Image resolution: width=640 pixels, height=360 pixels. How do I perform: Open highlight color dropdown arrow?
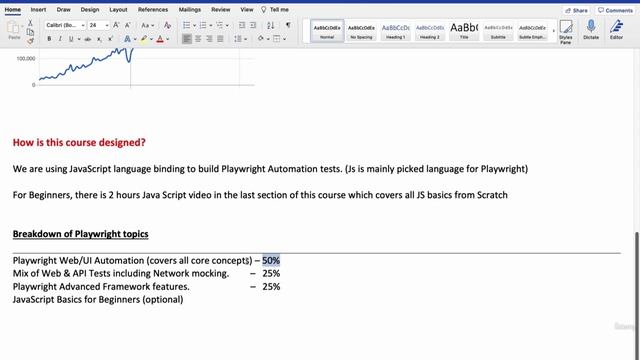tap(151, 39)
